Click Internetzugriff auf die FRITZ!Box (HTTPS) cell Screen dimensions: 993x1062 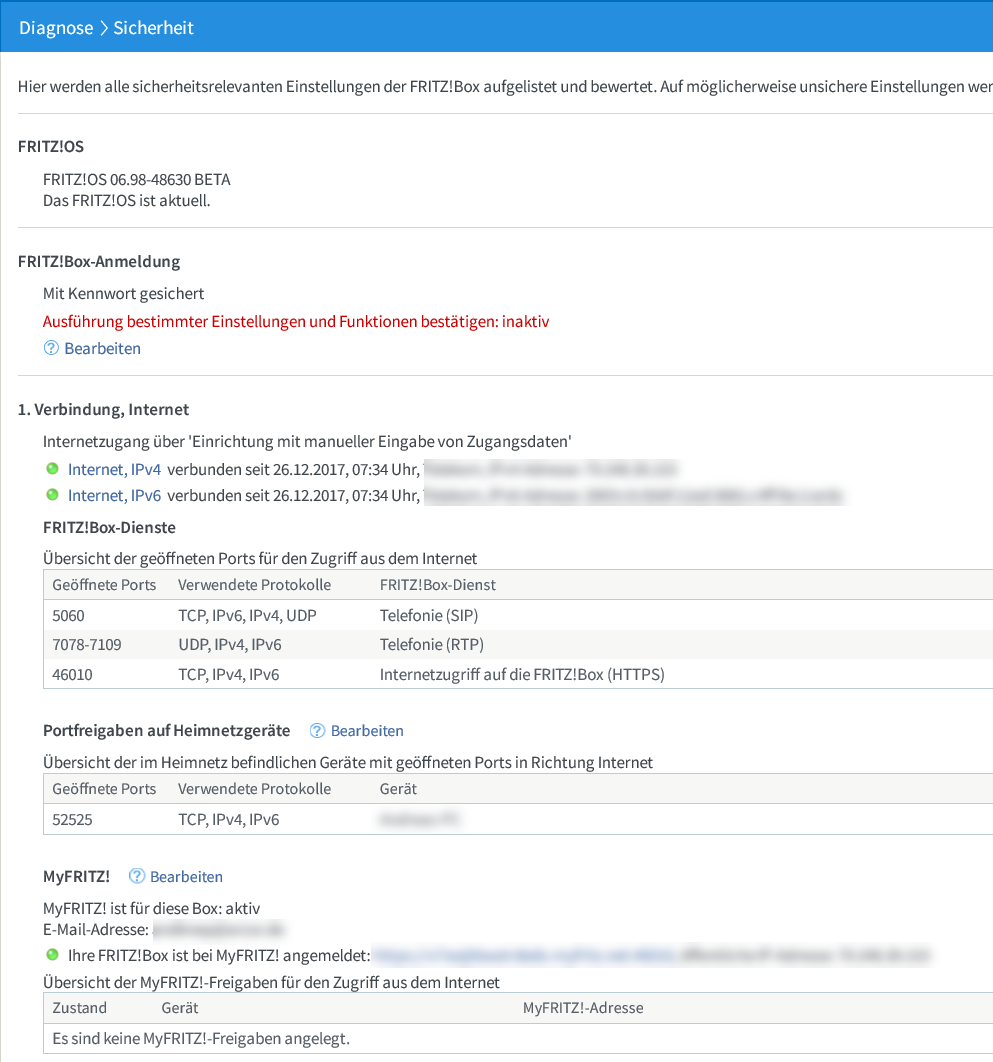pos(522,675)
